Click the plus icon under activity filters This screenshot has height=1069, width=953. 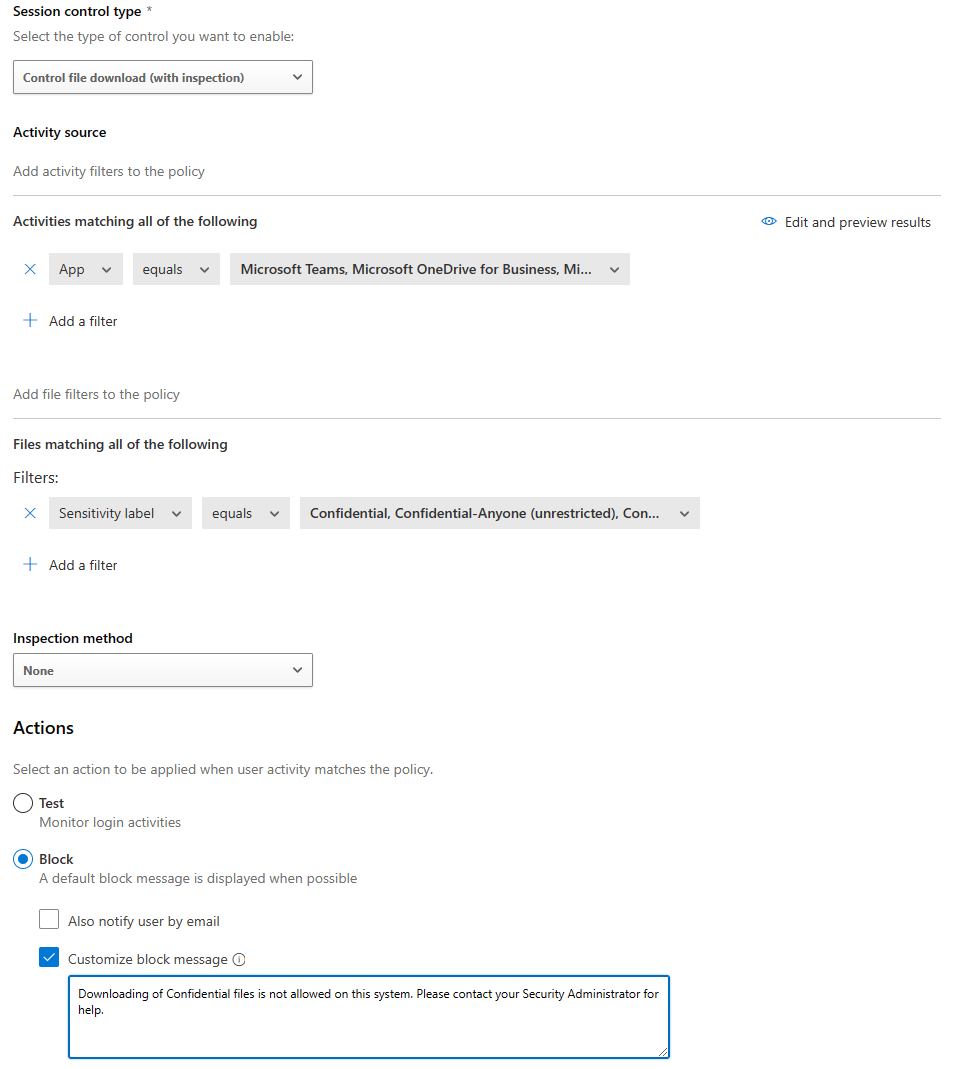pos(30,320)
